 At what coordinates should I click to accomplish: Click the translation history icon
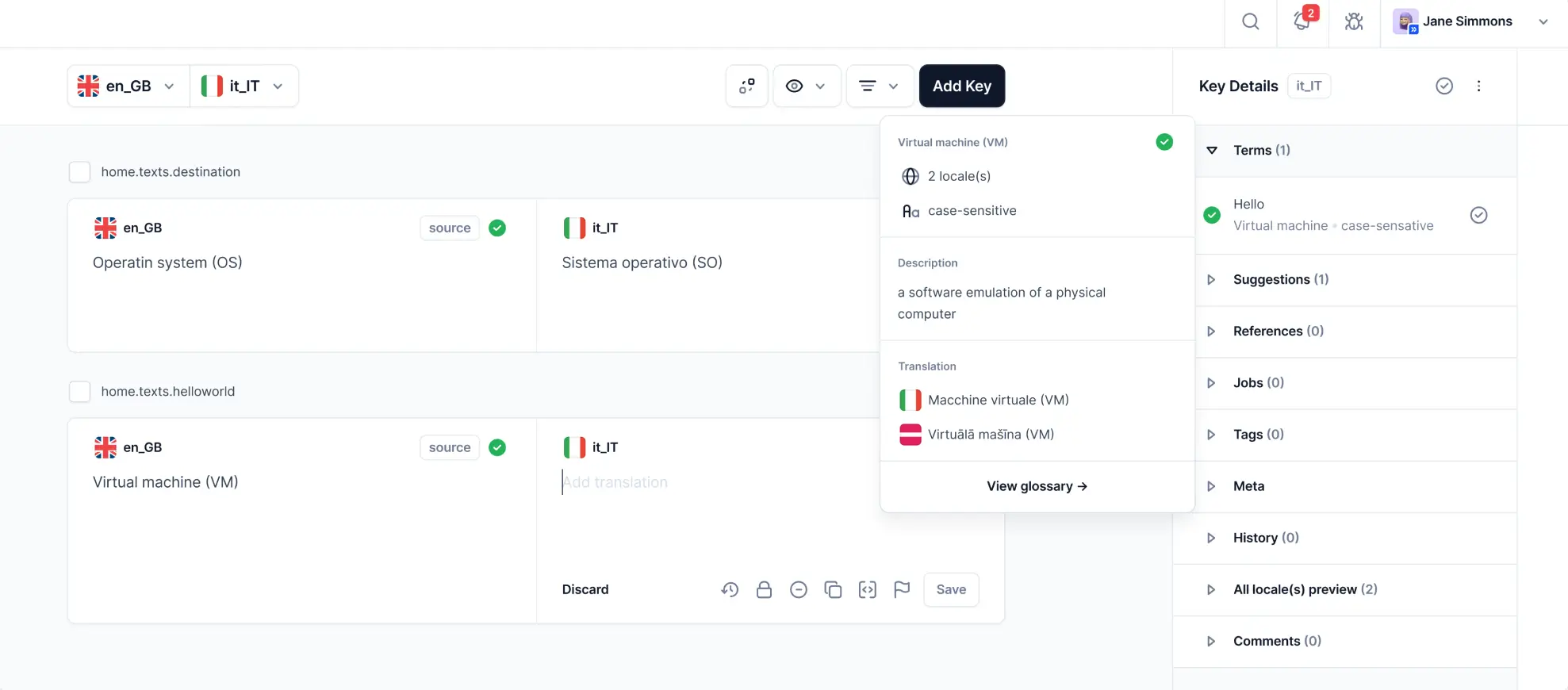coord(730,589)
